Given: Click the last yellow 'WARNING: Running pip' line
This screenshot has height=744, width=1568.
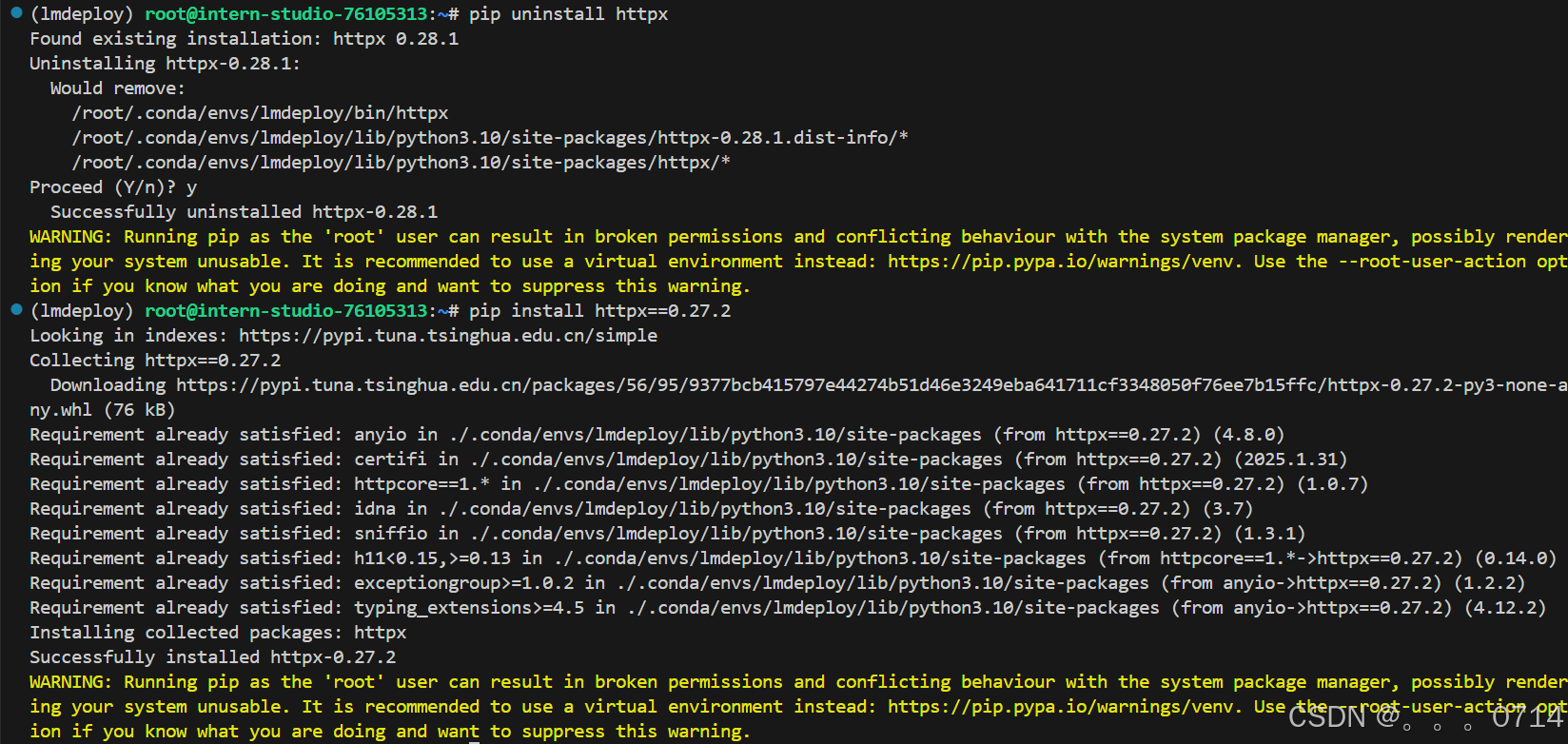Looking at the screenshot, I should point(798,681).
